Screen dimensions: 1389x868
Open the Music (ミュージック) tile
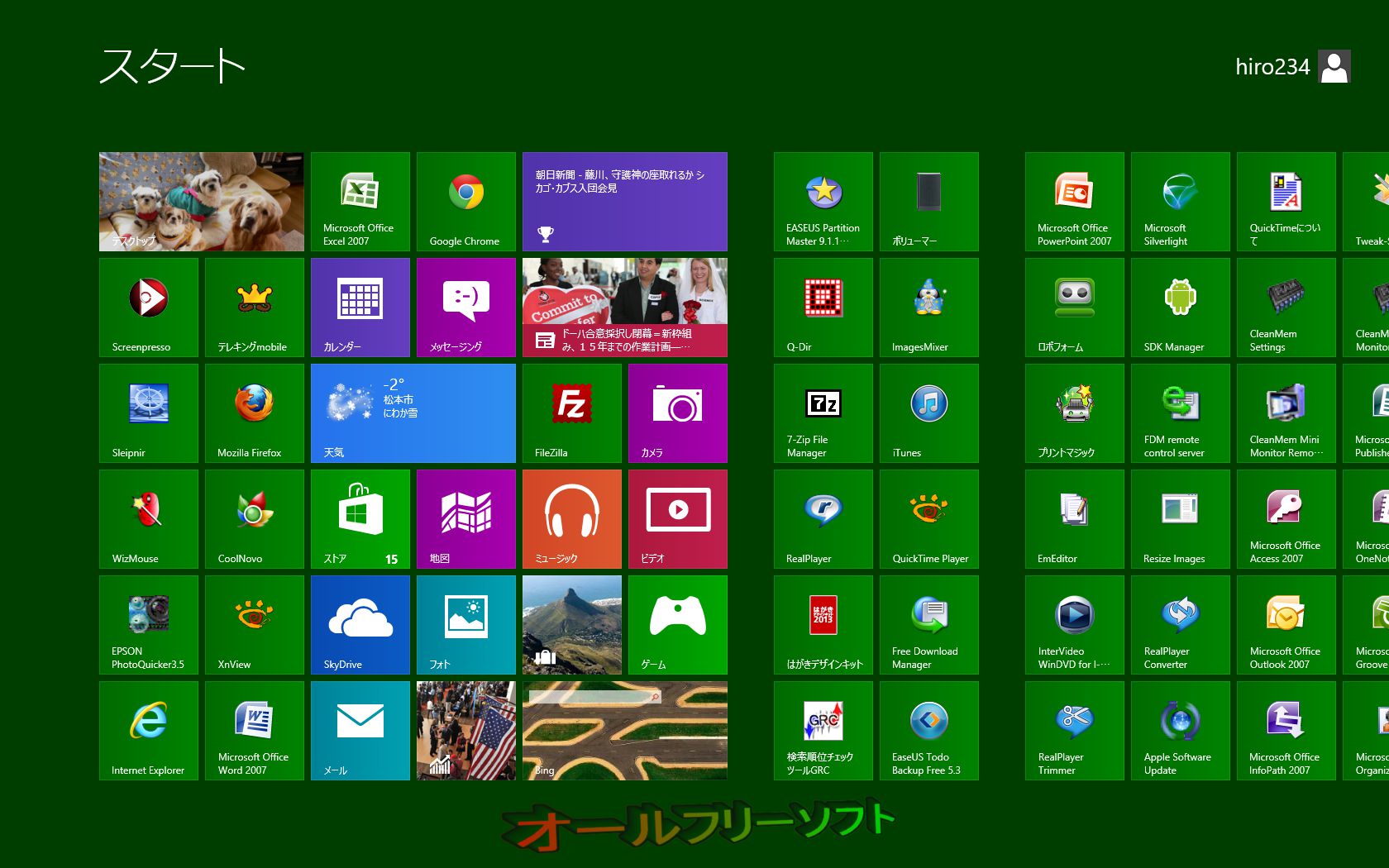click(572, 519)
